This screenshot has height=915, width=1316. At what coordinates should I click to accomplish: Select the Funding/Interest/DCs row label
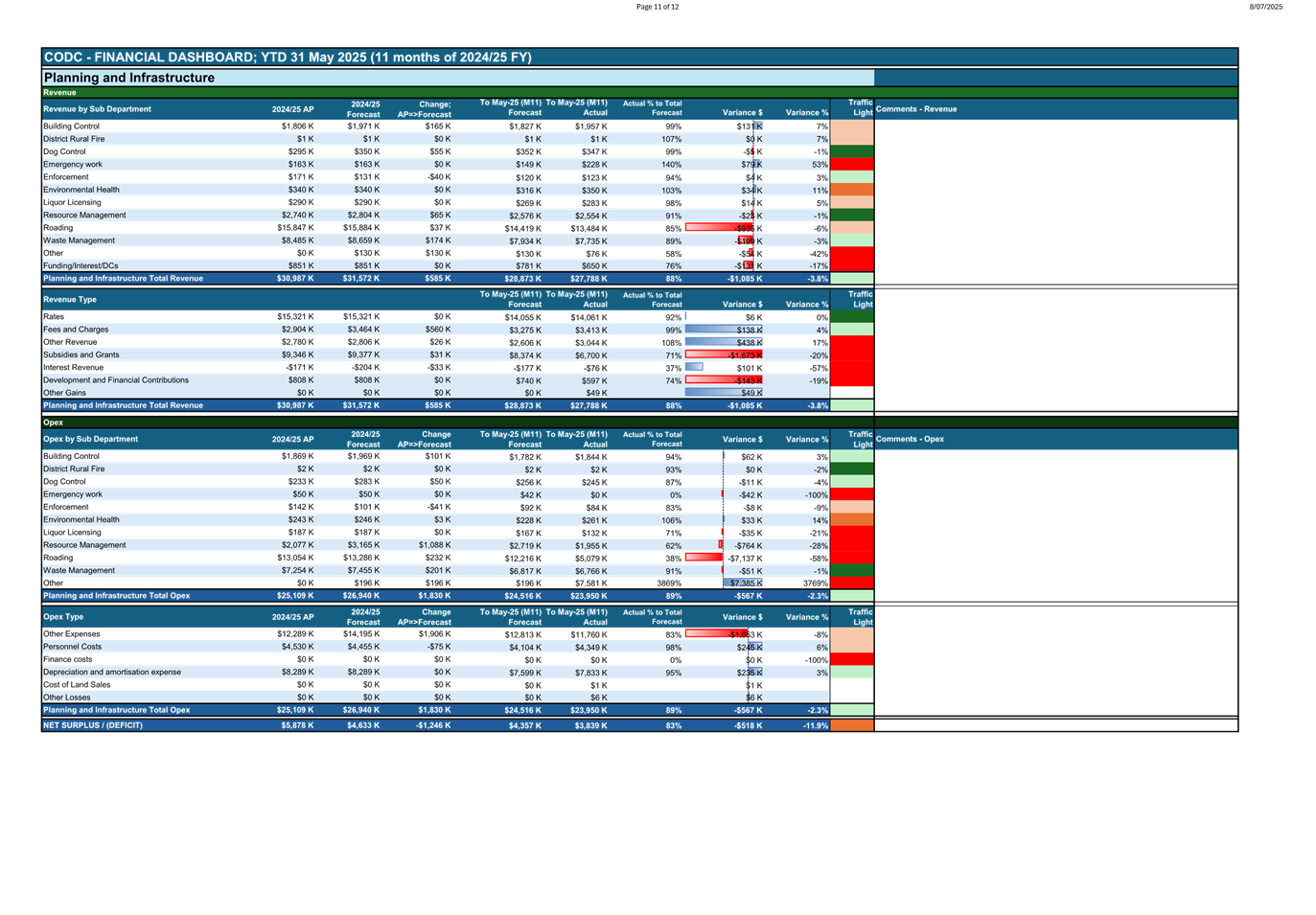[x=81, y=265]
